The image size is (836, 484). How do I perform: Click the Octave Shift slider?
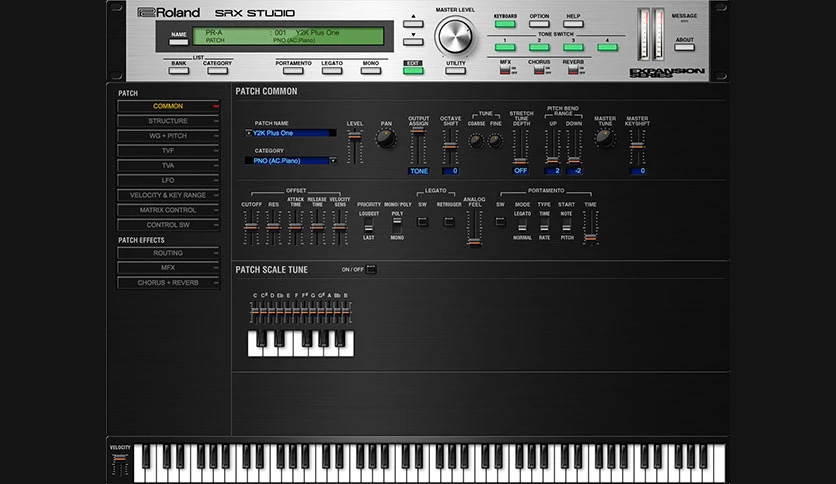[x=451, y=146]
